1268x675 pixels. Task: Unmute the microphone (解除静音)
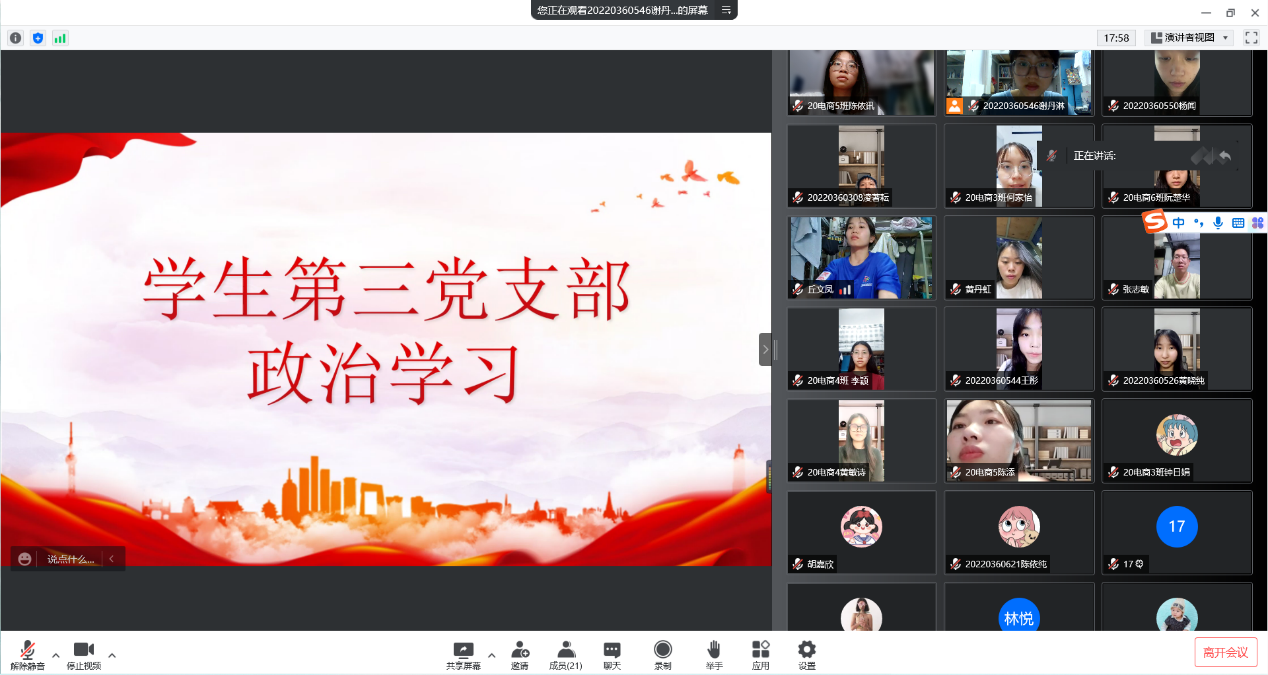pos(27,654)
